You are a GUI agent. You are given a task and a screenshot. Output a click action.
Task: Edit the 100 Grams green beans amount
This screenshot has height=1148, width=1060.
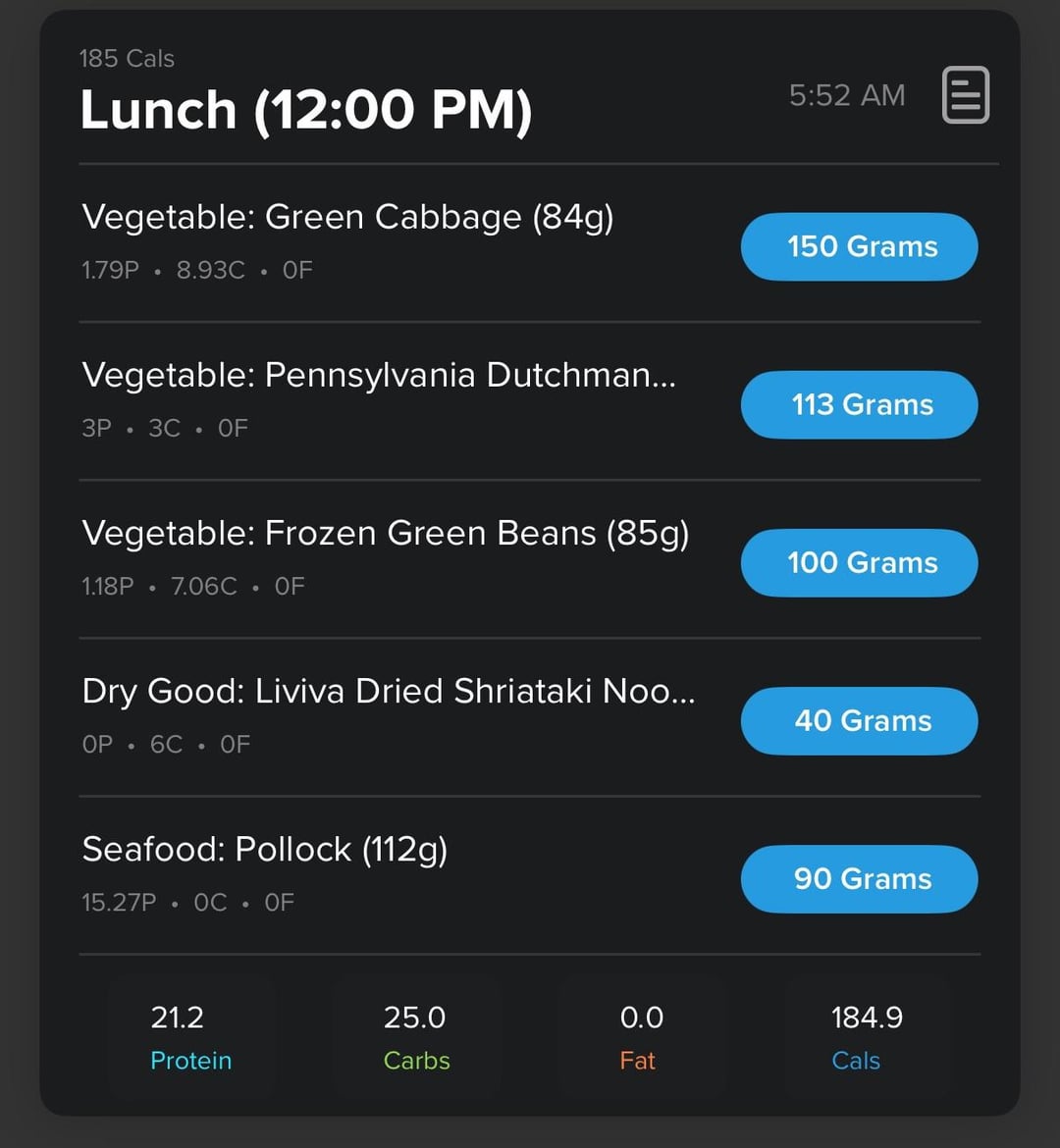pos(859,562)
